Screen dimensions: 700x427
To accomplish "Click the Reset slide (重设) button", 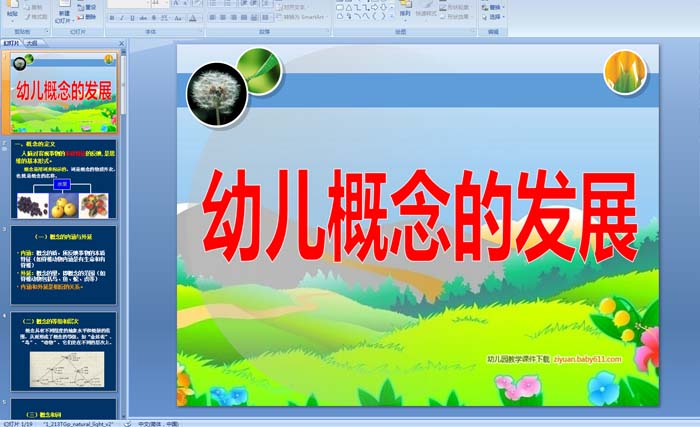I will [x=87, y=8].
